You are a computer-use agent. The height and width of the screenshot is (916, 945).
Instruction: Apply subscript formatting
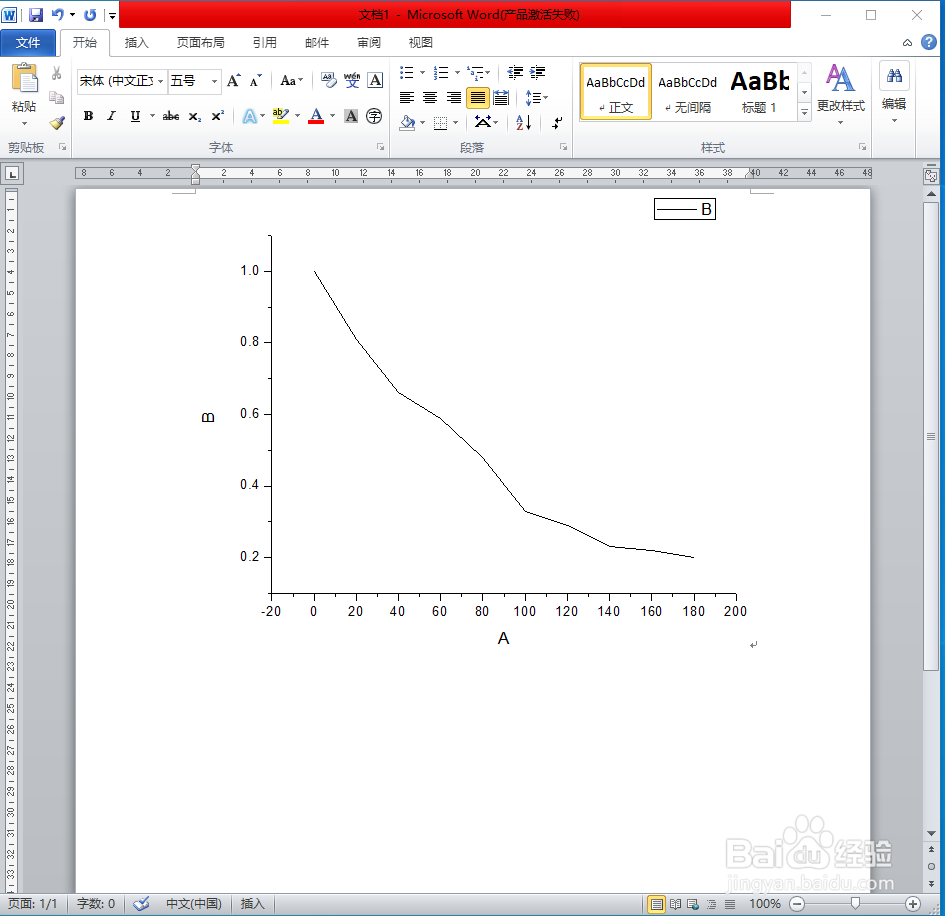[x=195, y=116]
